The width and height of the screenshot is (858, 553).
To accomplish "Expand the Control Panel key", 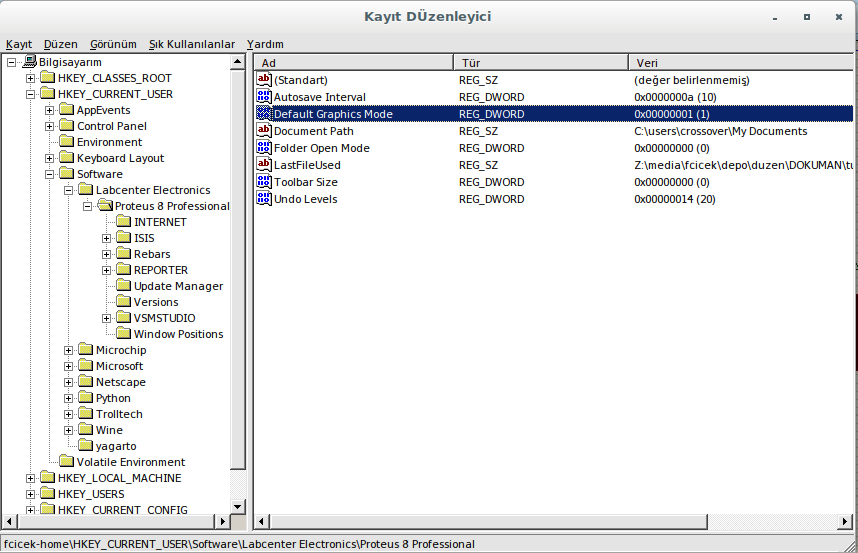I will coord(49,126).
